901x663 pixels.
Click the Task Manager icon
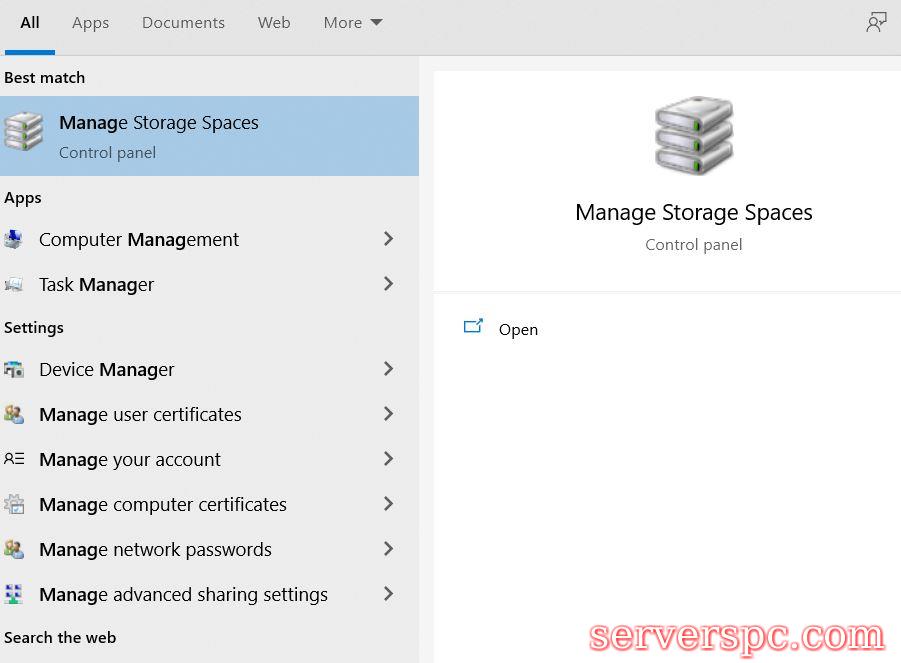(14, 285)
